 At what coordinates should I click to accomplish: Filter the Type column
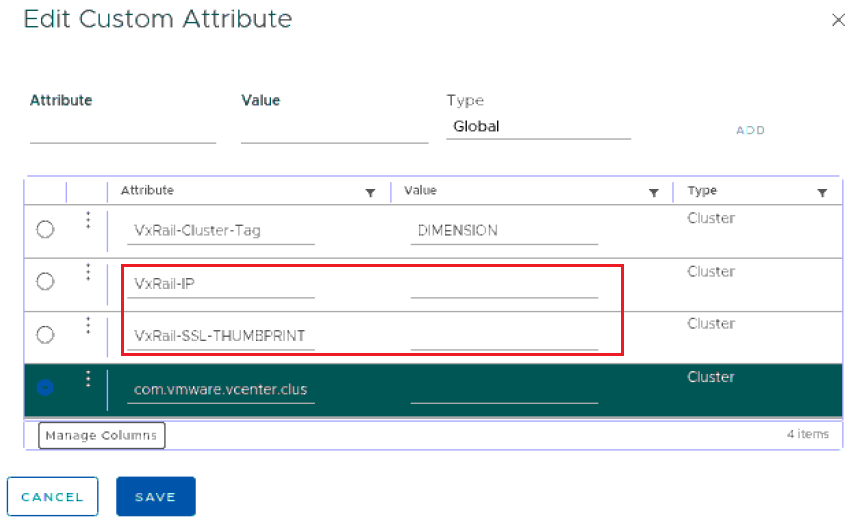pyautogui.click(x=822, y=192)
